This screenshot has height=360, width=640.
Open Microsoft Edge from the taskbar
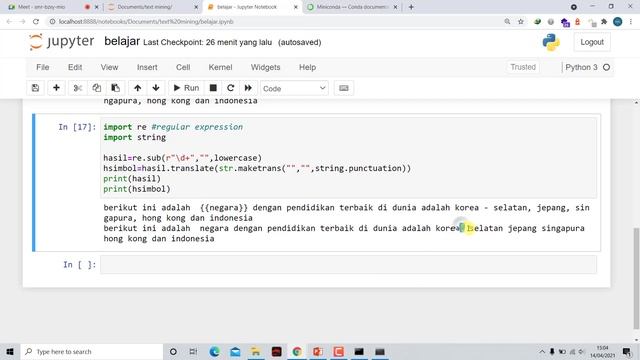point(214,351)
